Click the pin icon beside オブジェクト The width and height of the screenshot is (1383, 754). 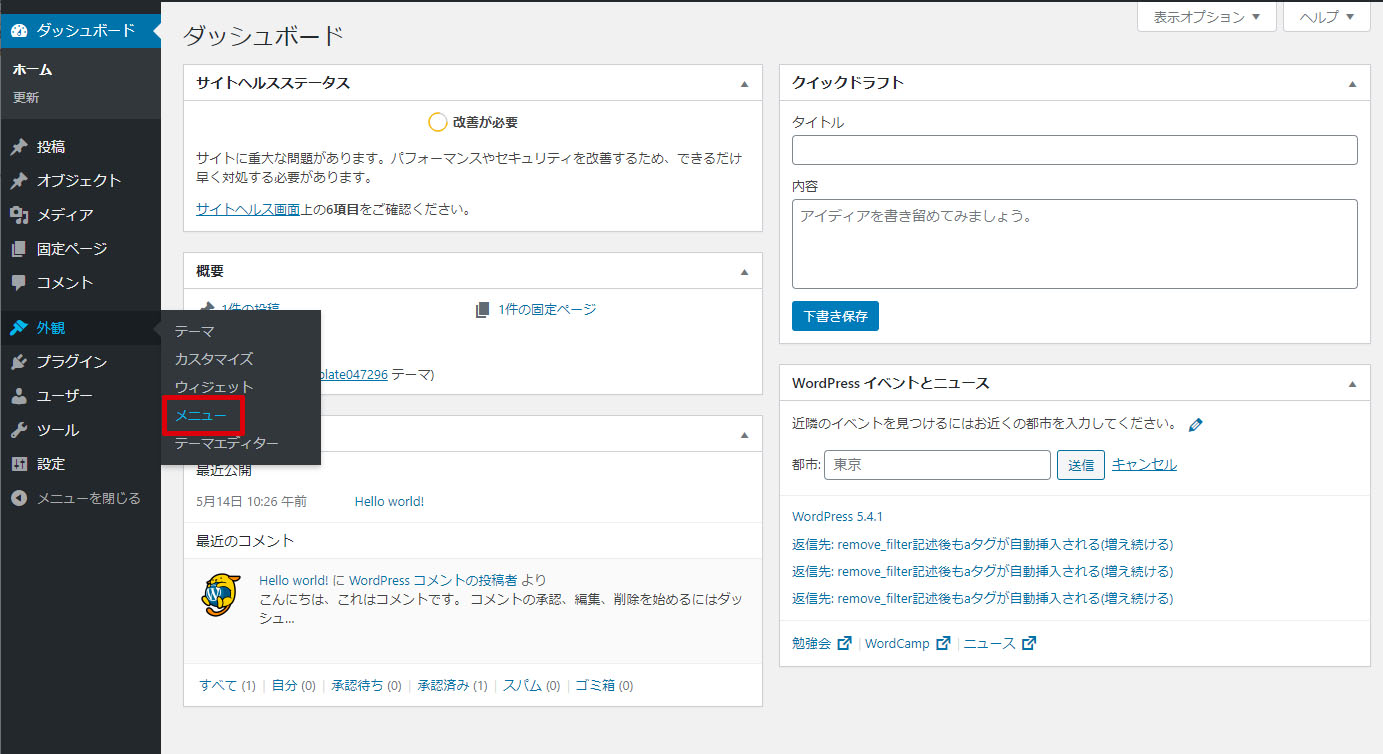[x=19, y=181]
